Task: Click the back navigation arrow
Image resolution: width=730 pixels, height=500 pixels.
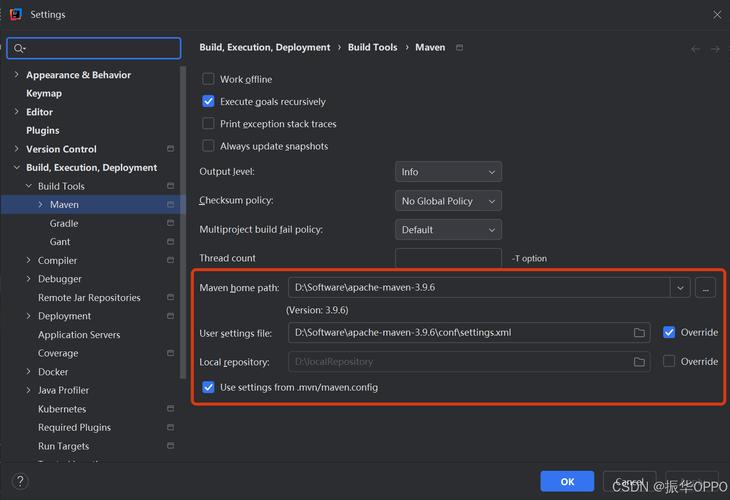Action: [x=696, y=49]
